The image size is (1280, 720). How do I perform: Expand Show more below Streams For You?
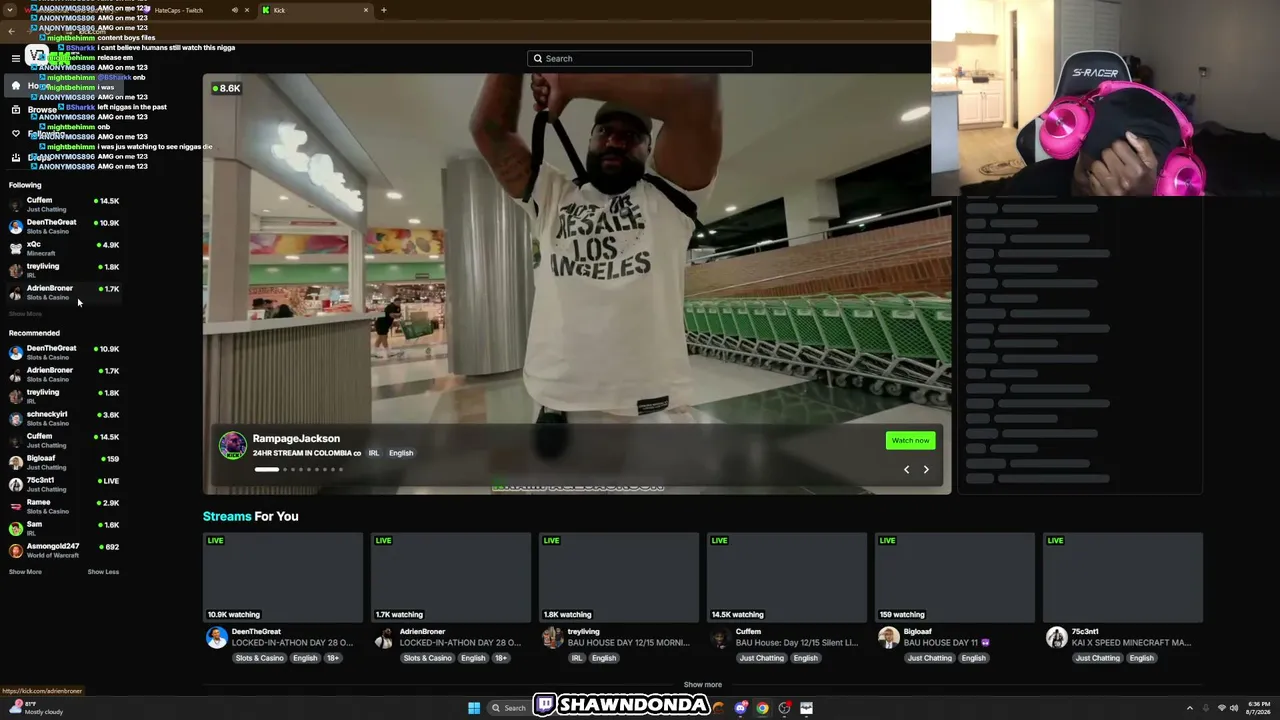[702, 685]
